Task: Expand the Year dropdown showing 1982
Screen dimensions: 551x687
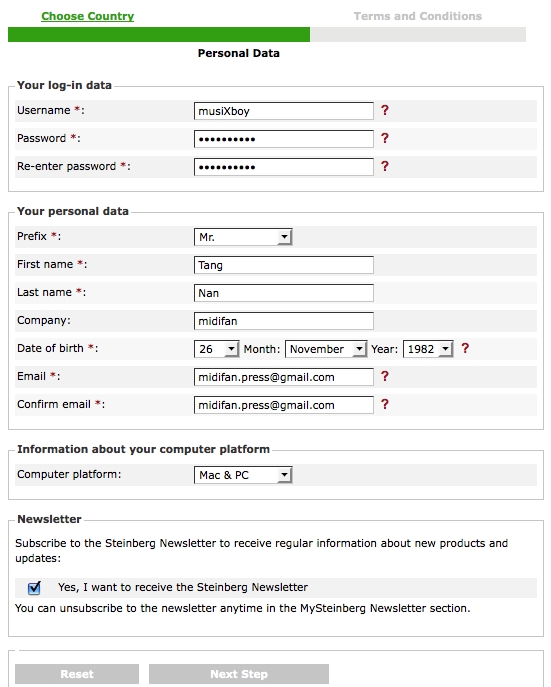Action: point(428,349)
